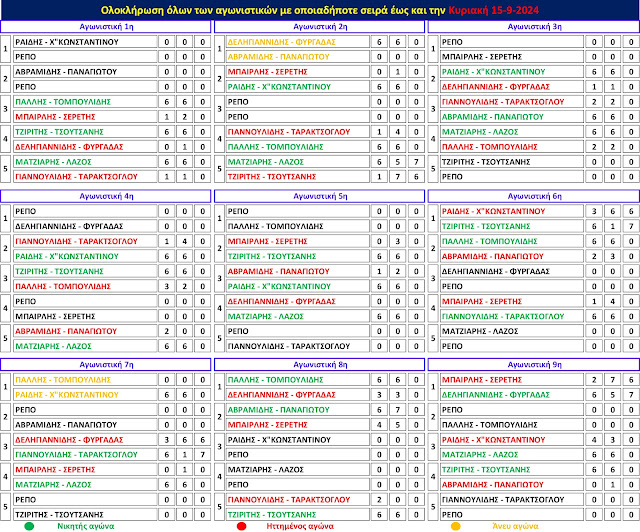The width and height of the screenshot is (640, 532).
Task: Select ΠΑΛΛΗΣ - ΤΟΜΠΟΥΛΙΔΗΣ in Αγωνιστική 4η
Action: coord(85,286)
